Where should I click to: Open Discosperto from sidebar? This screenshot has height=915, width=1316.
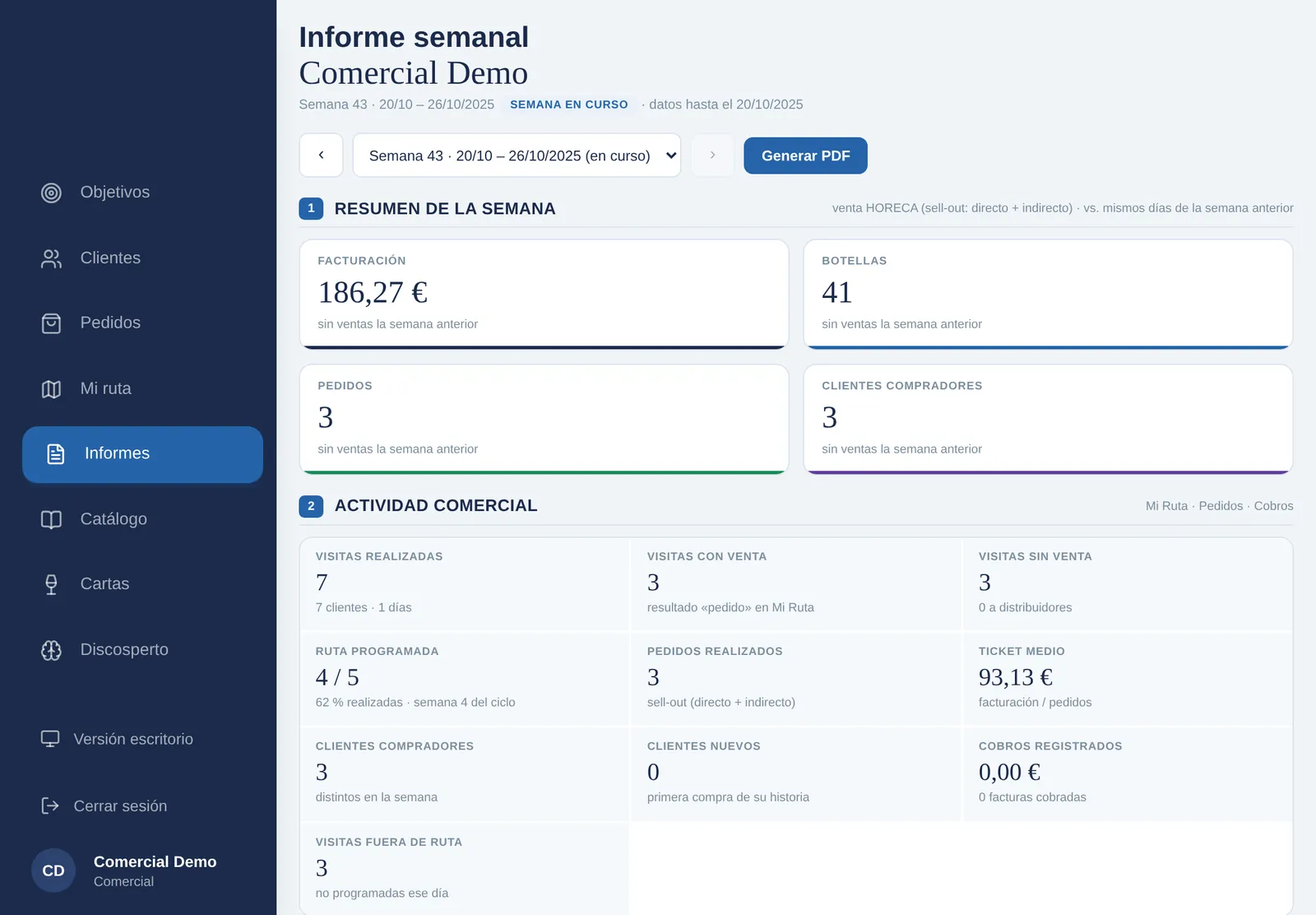pyautogui.click(x=142, y=650)
